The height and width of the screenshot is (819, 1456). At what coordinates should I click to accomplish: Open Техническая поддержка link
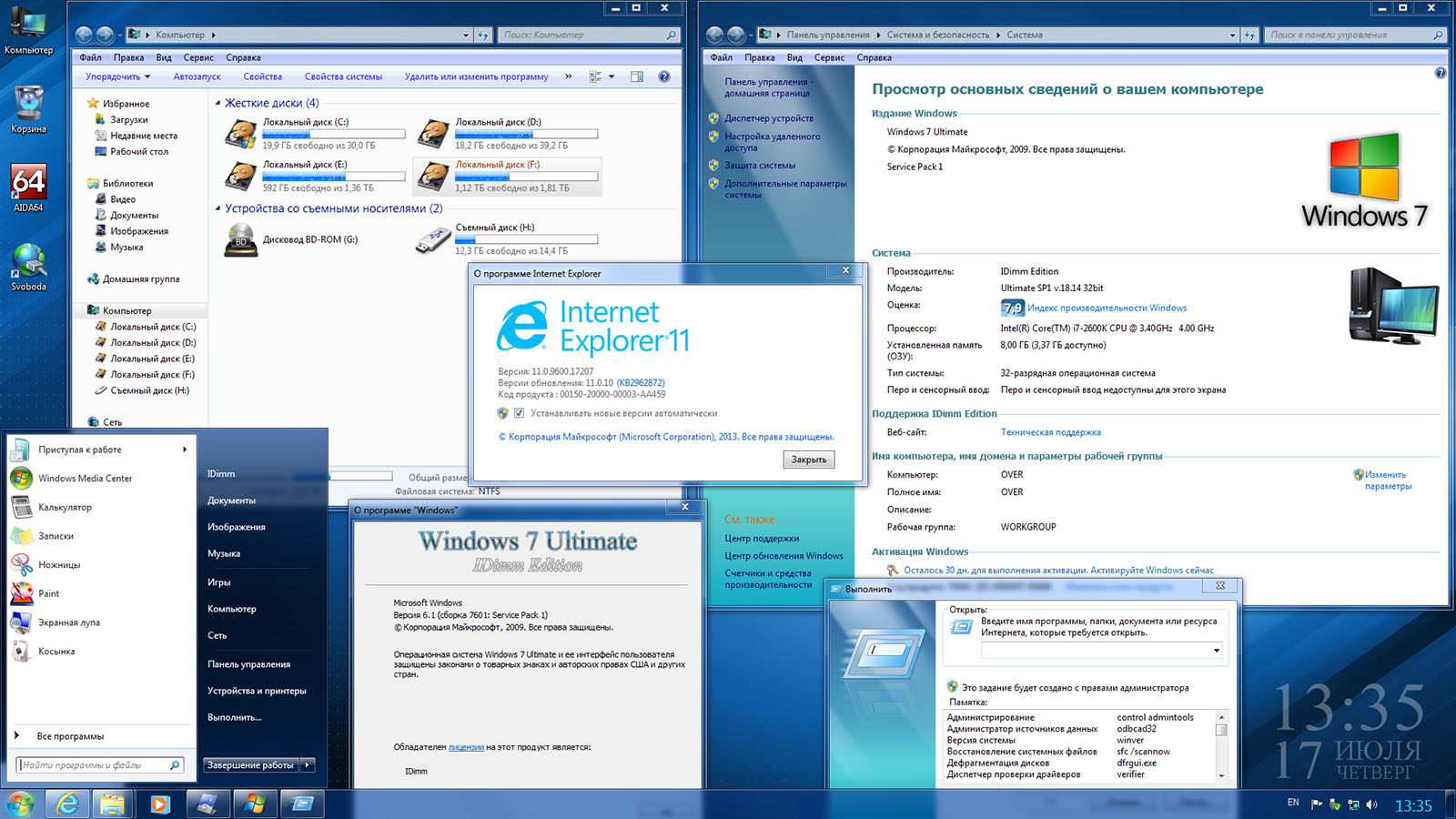point(1051,432)
